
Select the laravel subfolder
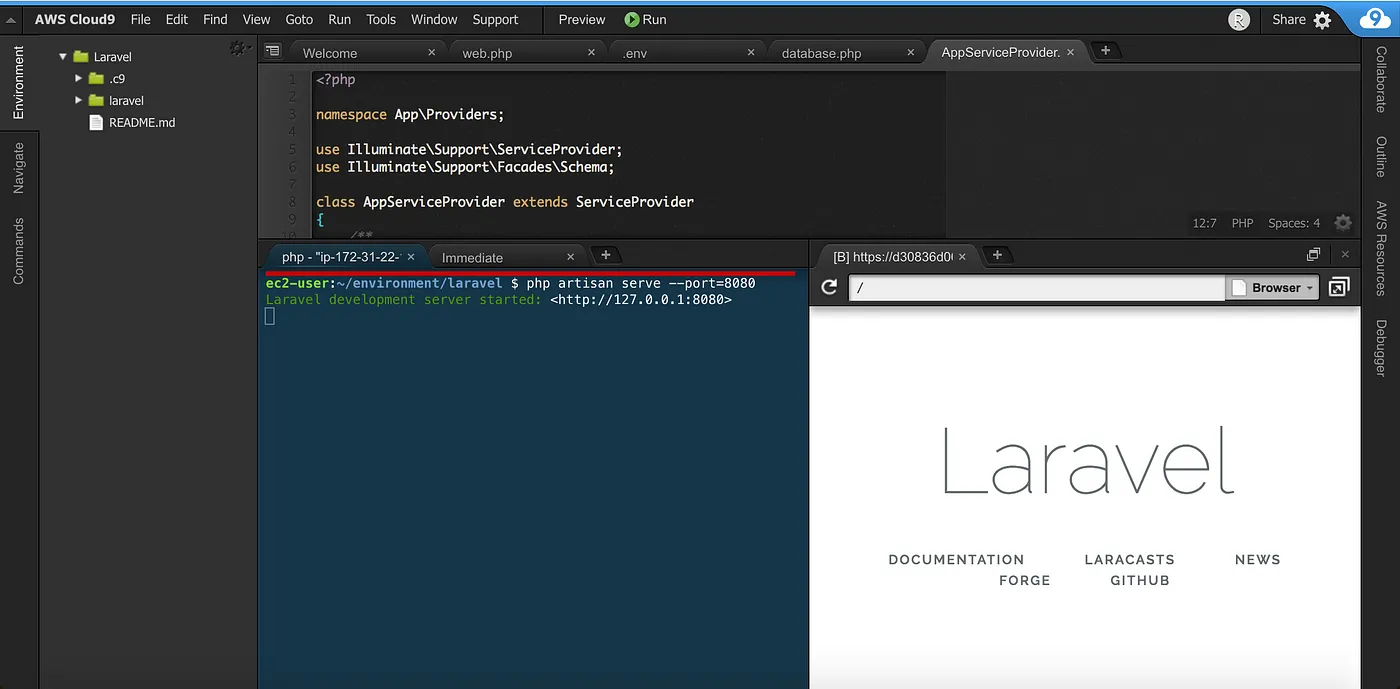tap(126, 100)
